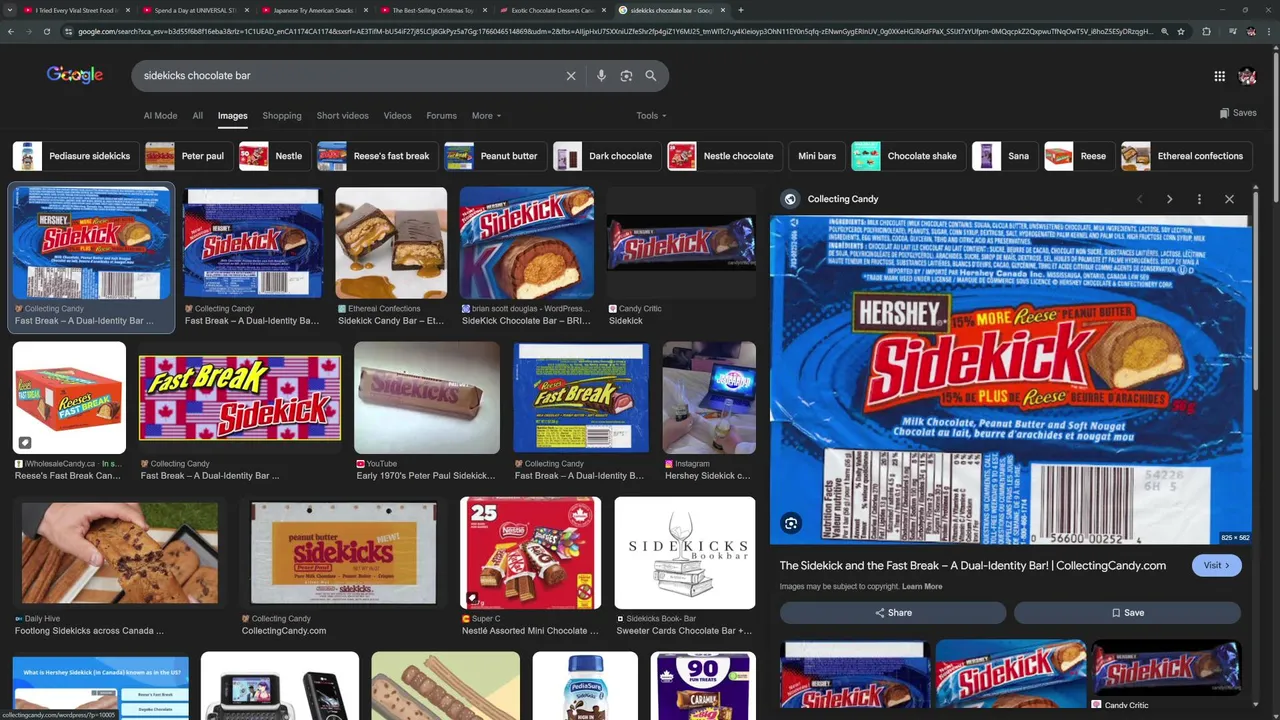Search inside image with the Lens icon on preview
1280x720 pixels.
click(791, 523)
